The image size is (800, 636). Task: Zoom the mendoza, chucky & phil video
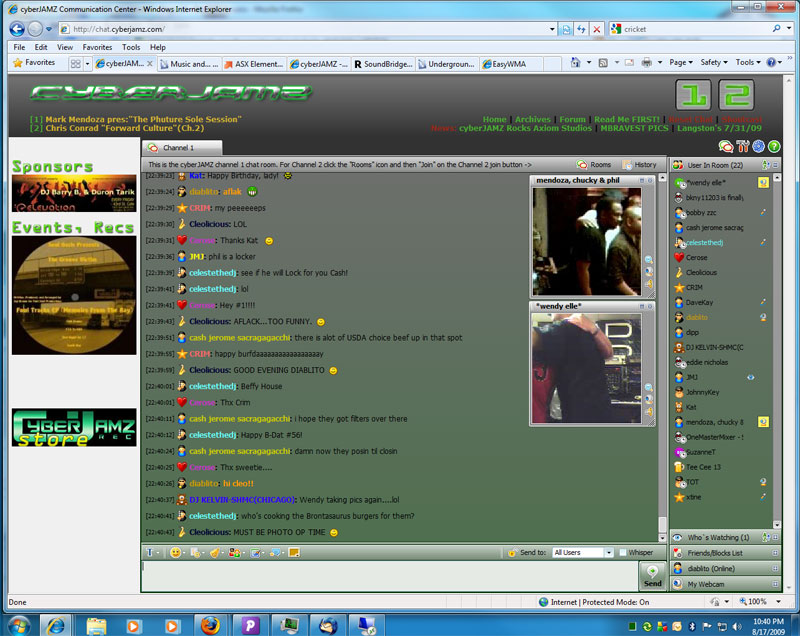click(x=648, y=260)
